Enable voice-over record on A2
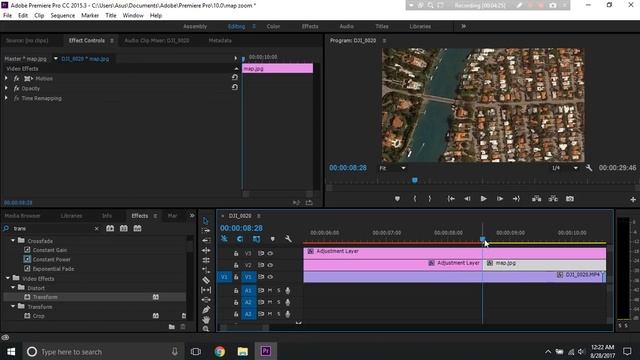 287,302
